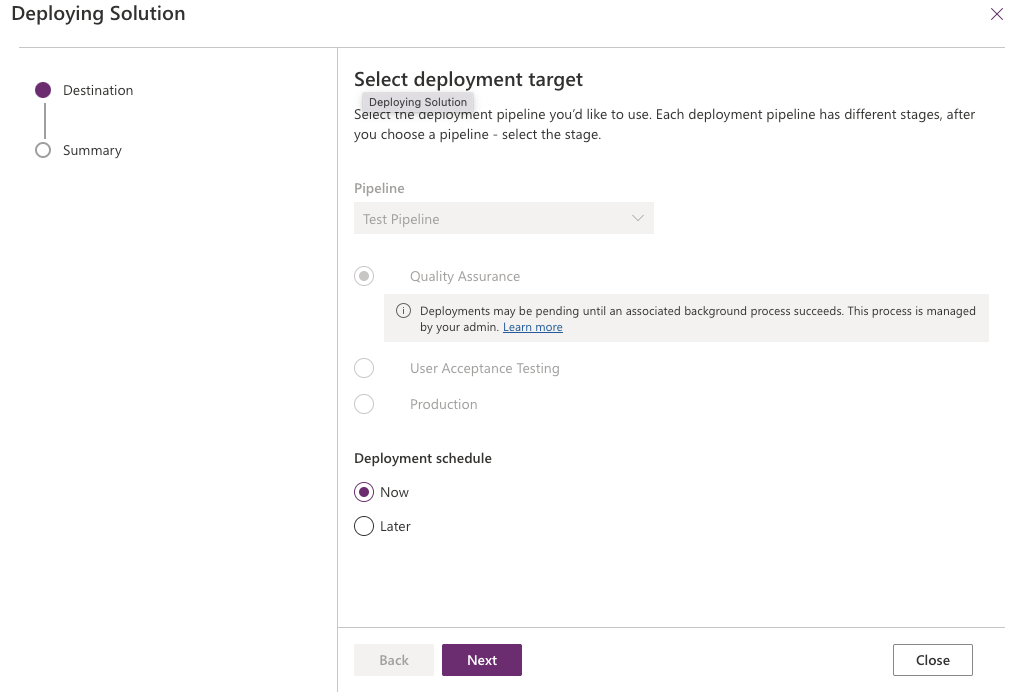This screenshot has width=1023, height=693.
Task: Click the Destination step circle indicator
Action: (43, 90)
